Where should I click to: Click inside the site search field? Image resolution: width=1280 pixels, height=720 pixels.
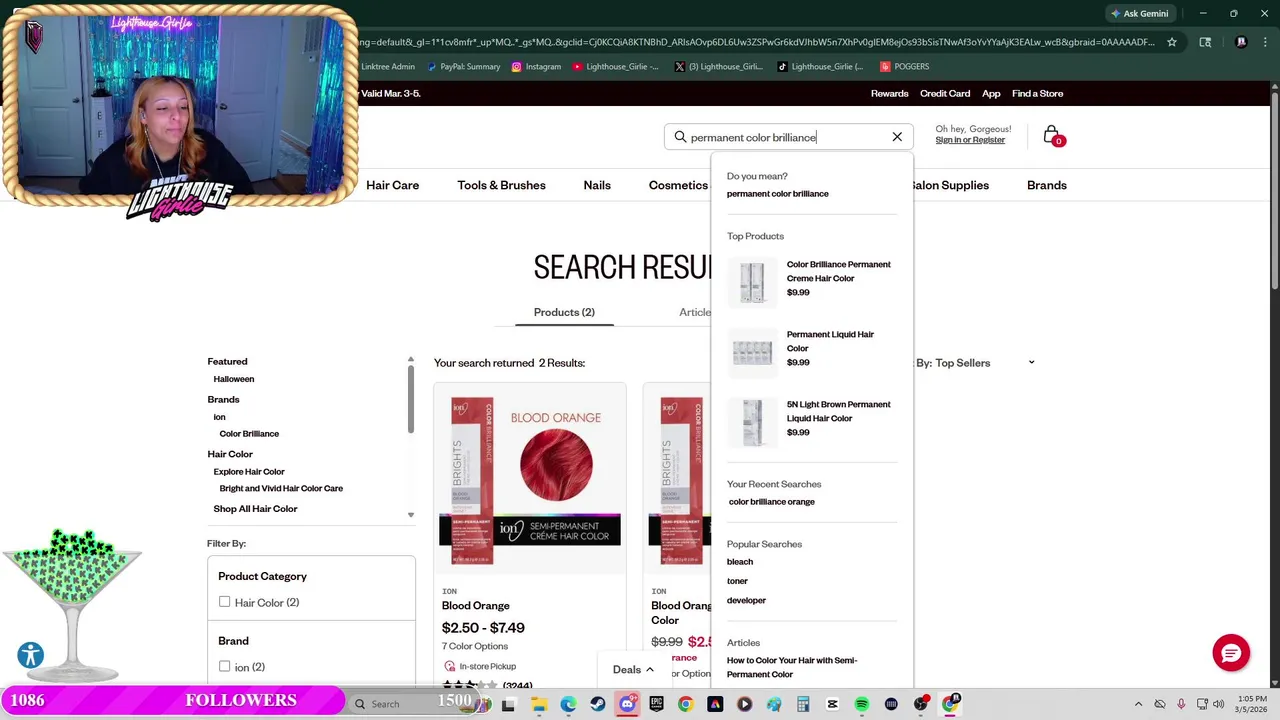point(787,137)
